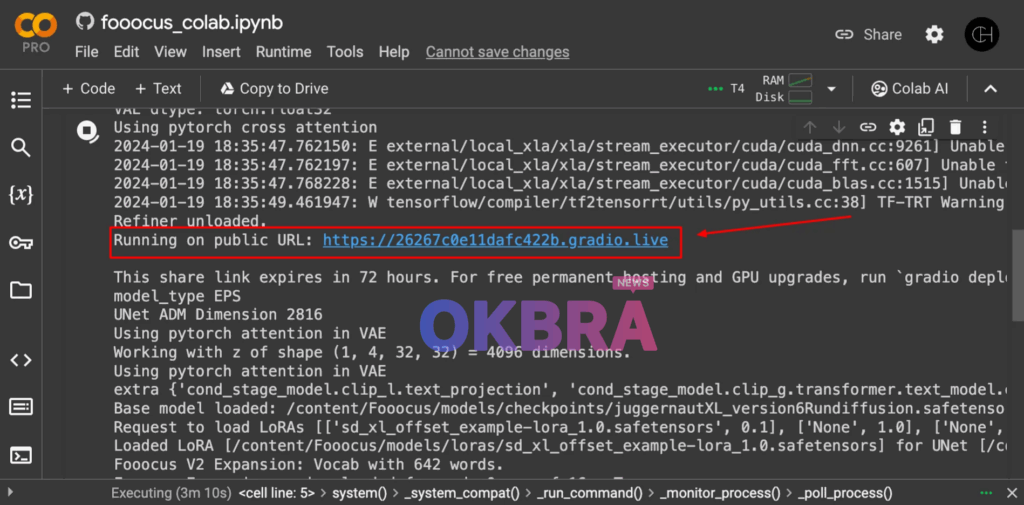Viewport: 1024px width, 505px height.
Task: Open notebook settings gear in header
Action: click(935, 35)
